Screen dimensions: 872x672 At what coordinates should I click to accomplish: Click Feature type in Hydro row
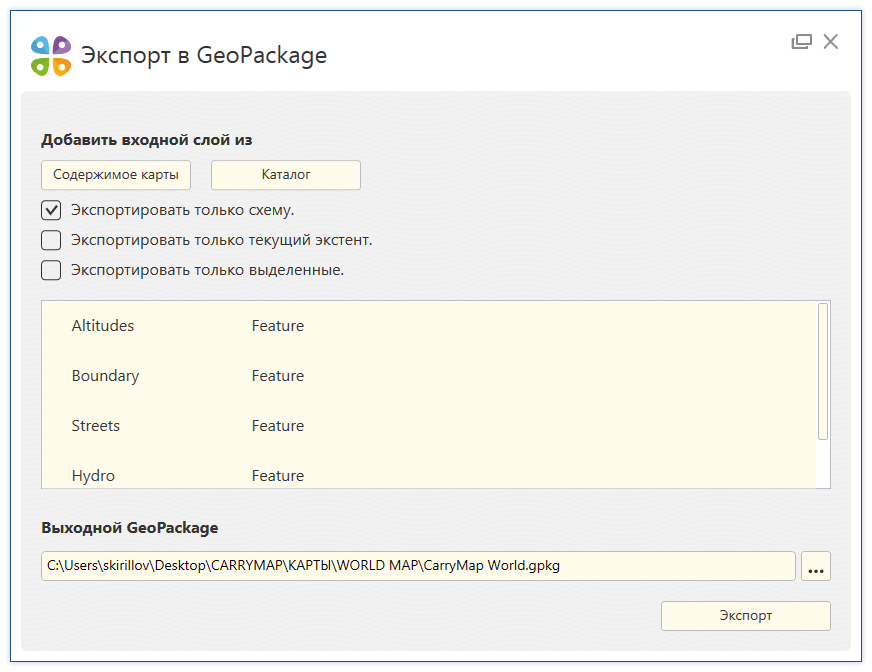(x=278, y=476)
